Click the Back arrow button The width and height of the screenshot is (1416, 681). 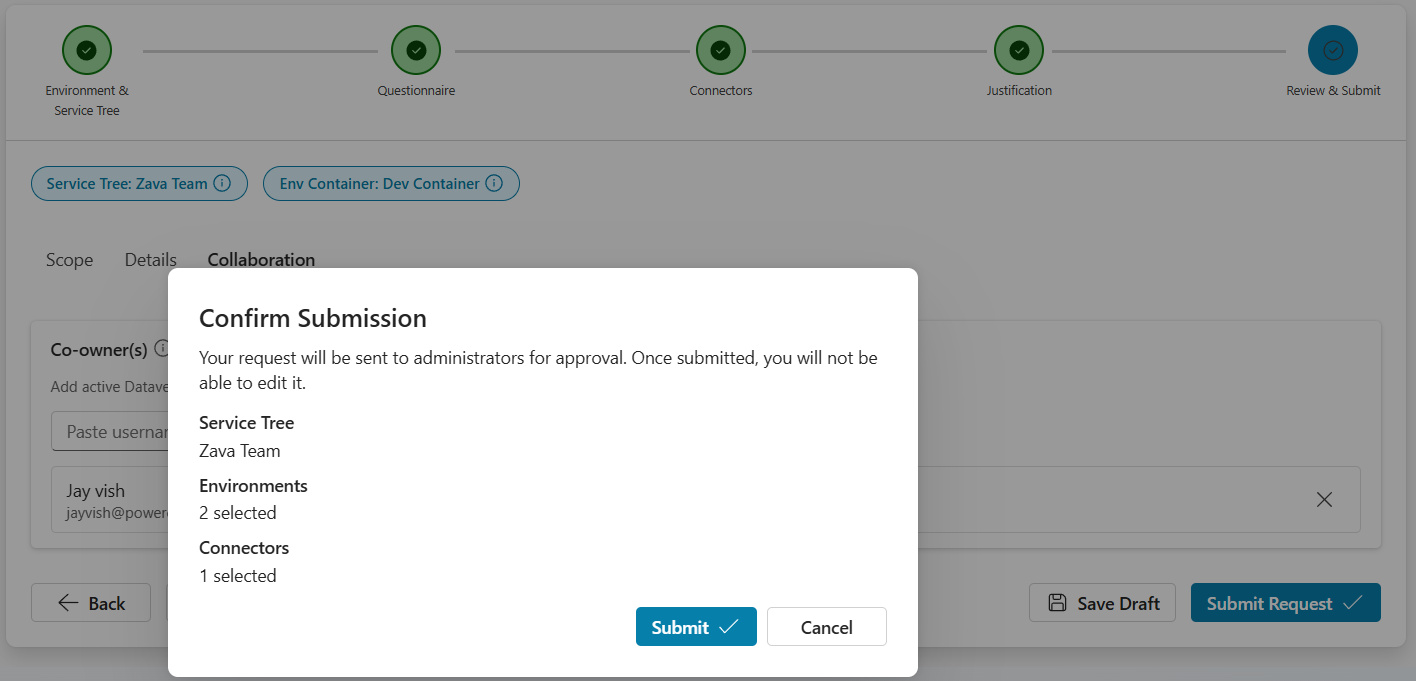(x=91, y=603)
